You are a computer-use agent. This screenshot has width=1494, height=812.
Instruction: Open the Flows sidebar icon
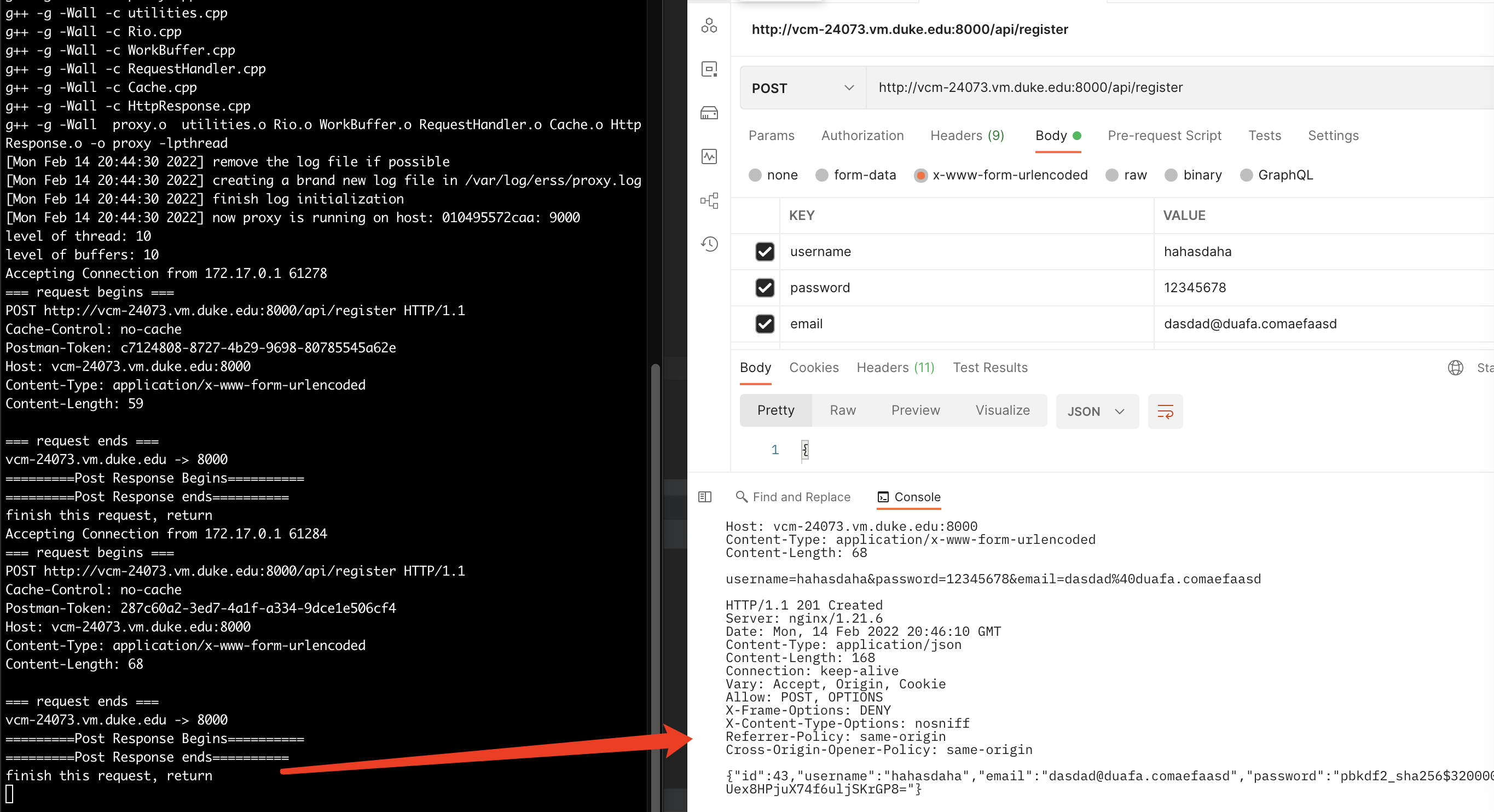click(709, 201)
